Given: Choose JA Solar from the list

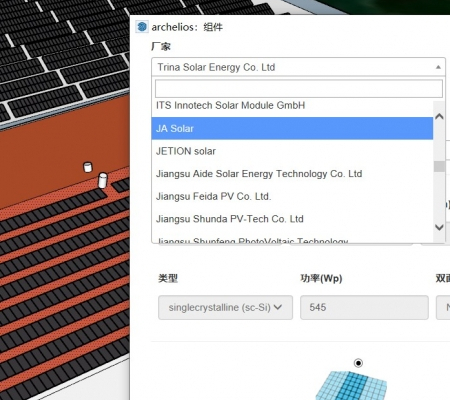Looking at the screenshot, I should point(292,128).
